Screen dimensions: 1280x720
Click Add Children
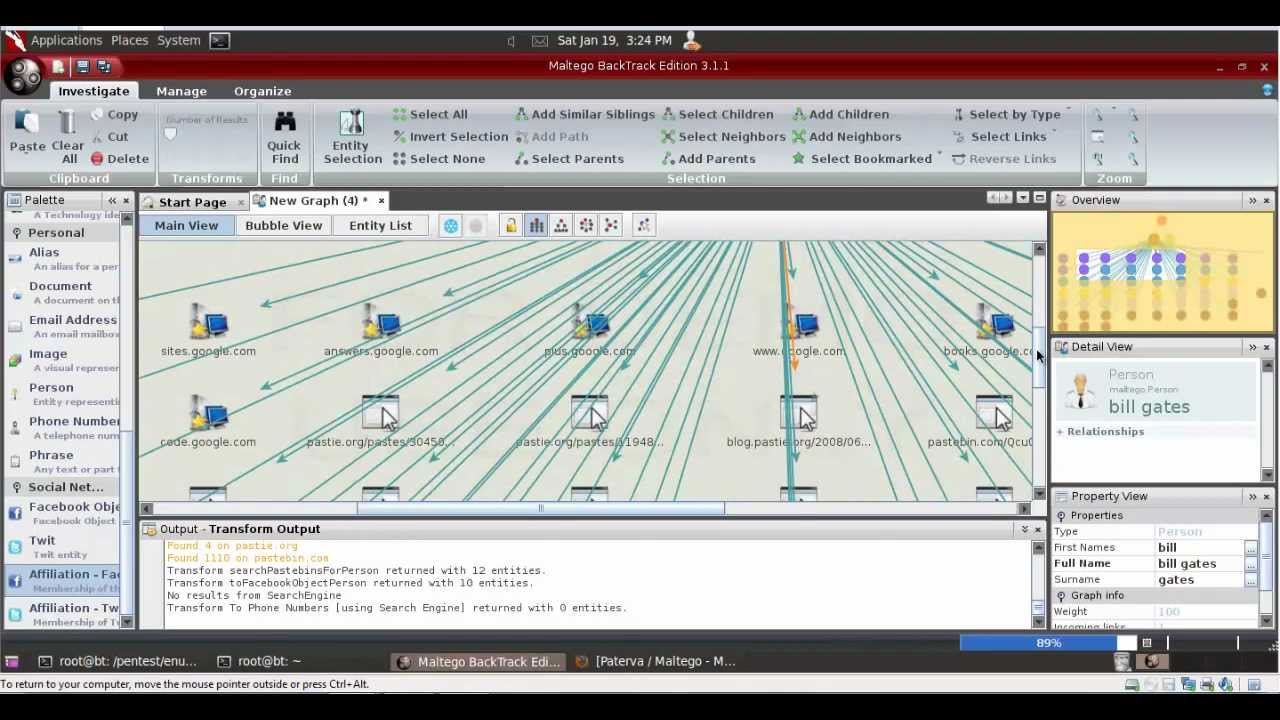(840, 114)
